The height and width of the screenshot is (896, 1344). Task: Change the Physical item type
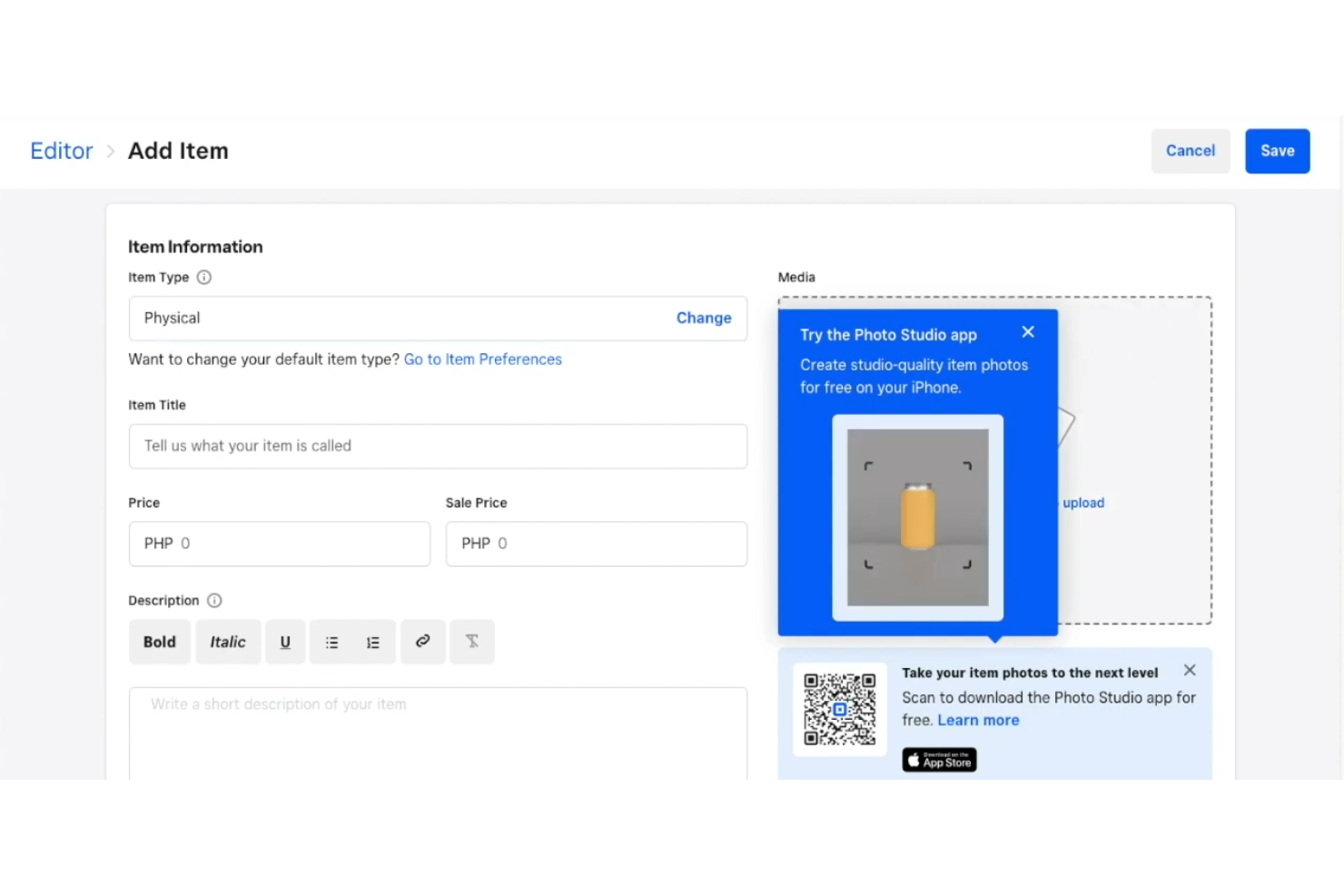click(x=704, y=318)
